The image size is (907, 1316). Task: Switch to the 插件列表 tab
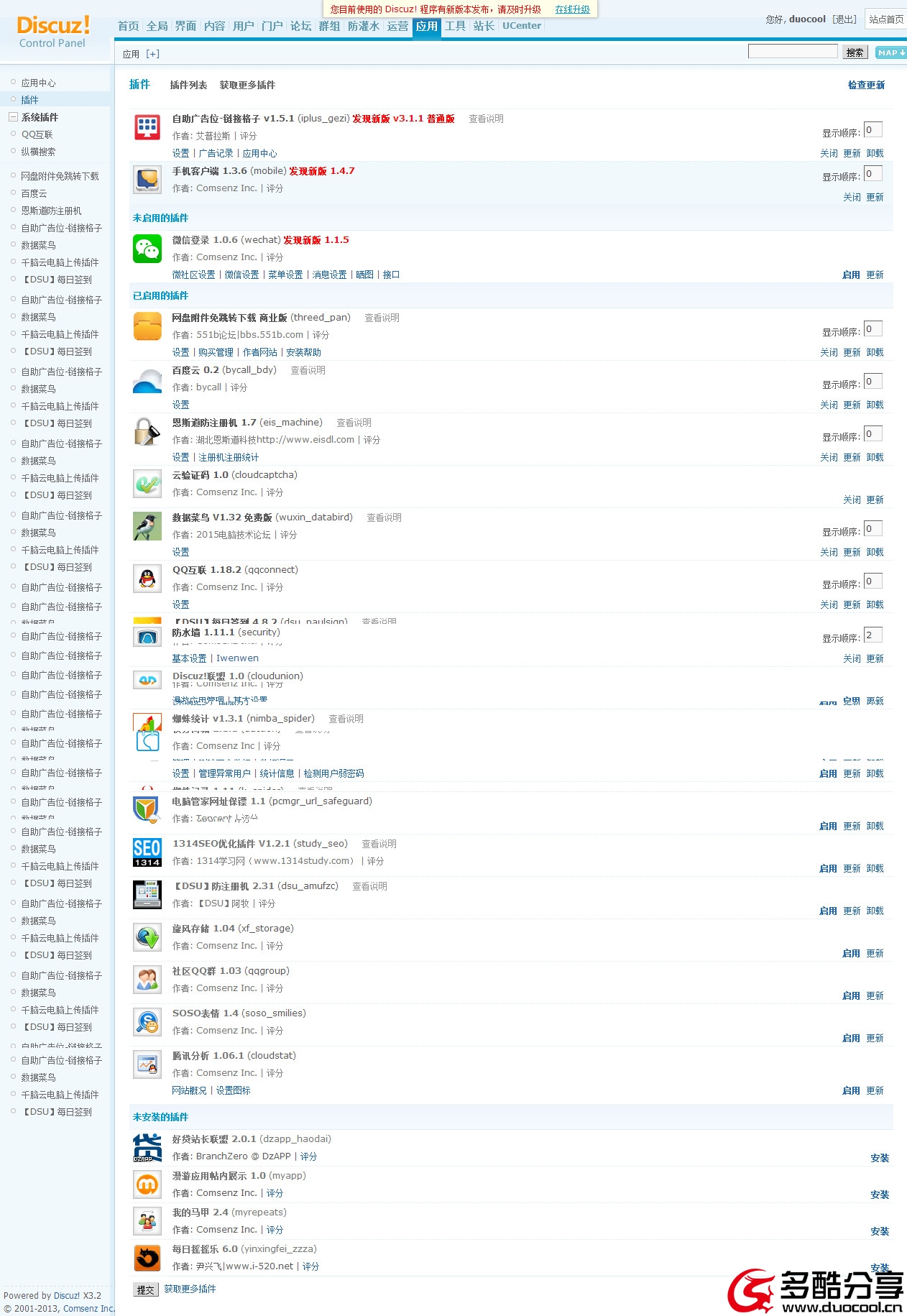(x=188, y=85)
